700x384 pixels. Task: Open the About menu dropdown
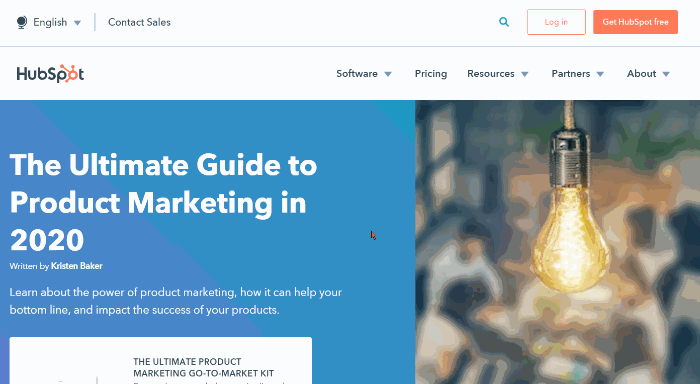click(648, 74)
